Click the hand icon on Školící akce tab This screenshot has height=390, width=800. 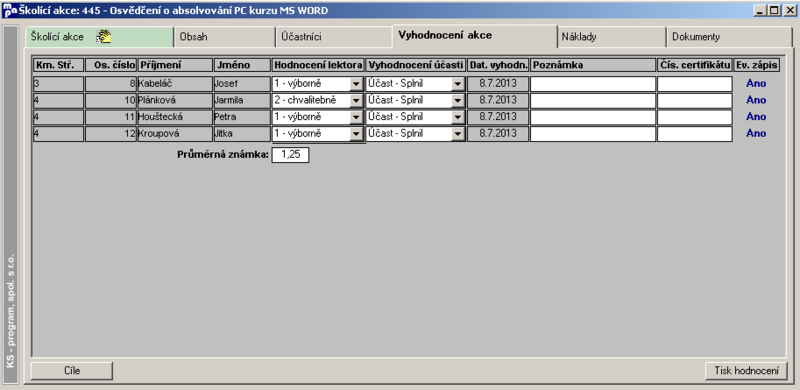[x=104, y=36]
